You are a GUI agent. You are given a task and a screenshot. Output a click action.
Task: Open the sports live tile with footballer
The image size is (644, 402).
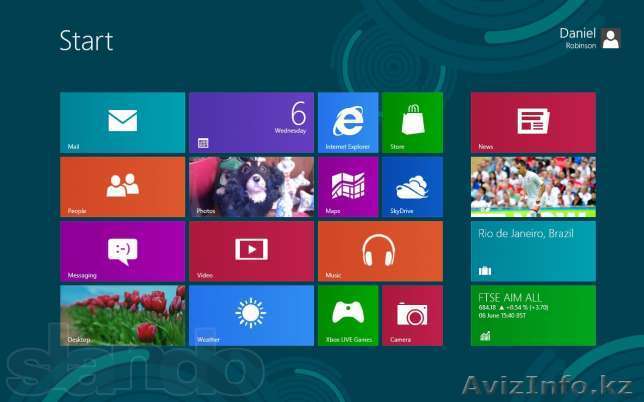click(x=533, y=186)
